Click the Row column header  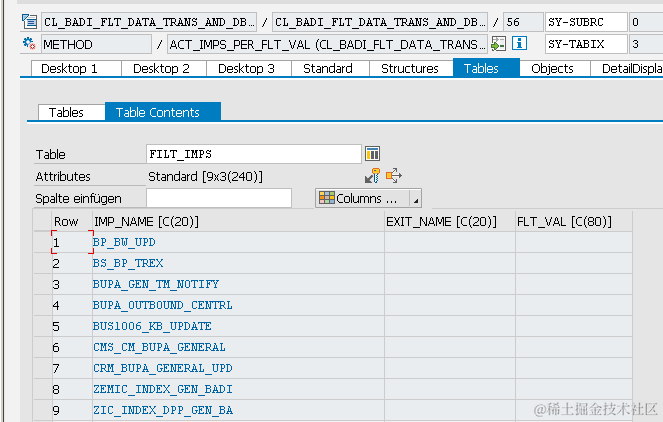[x=72, y=222]
